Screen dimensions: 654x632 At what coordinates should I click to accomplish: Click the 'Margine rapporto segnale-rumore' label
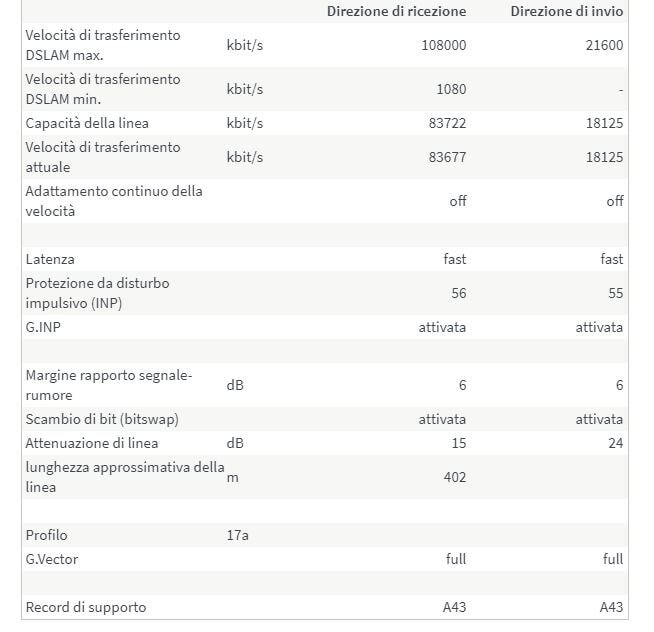click(x=108, y=385)
